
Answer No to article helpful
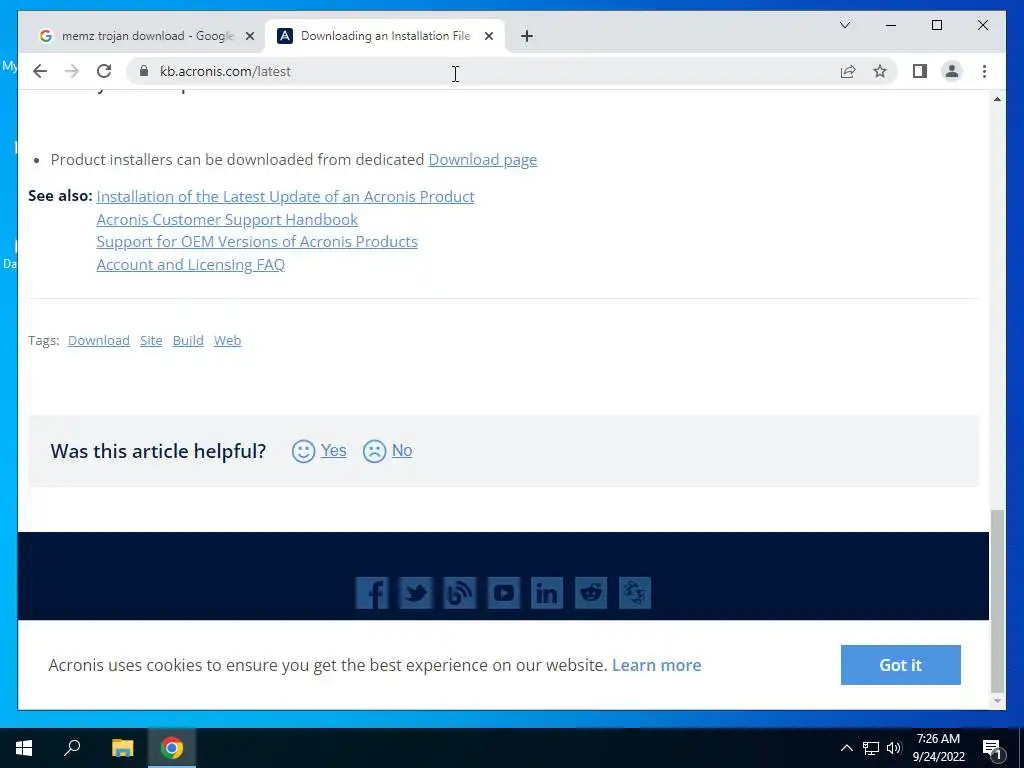pyautogui.click(x=402, y=451)
